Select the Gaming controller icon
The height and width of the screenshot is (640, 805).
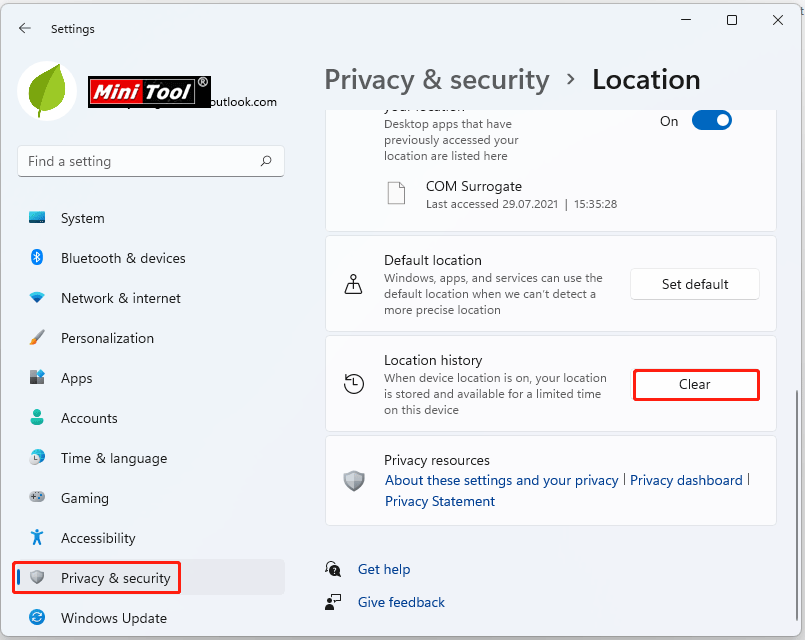[37, 498]
